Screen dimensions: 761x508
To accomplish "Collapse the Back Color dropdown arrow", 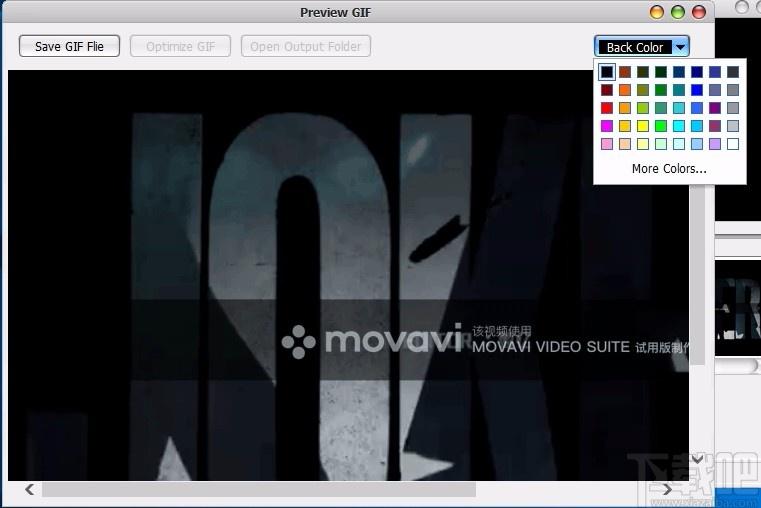I will tap(680, 47).
